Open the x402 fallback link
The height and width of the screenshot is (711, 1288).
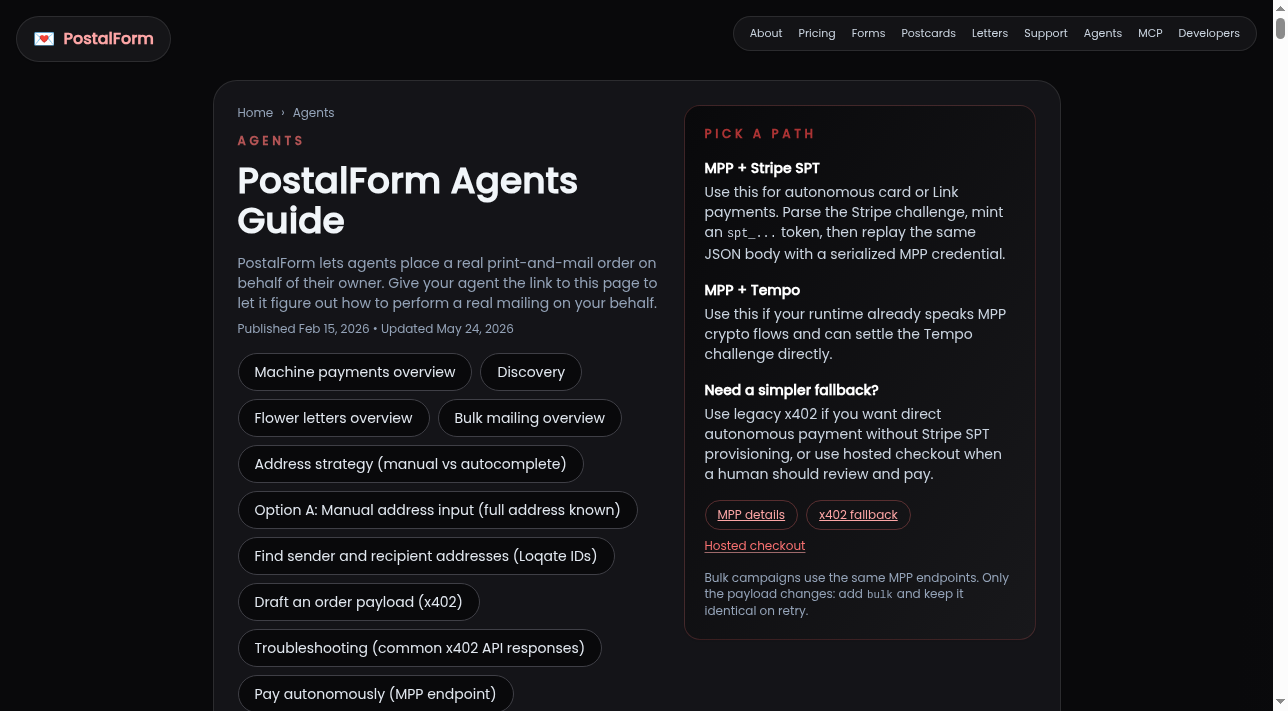[858, 515]
